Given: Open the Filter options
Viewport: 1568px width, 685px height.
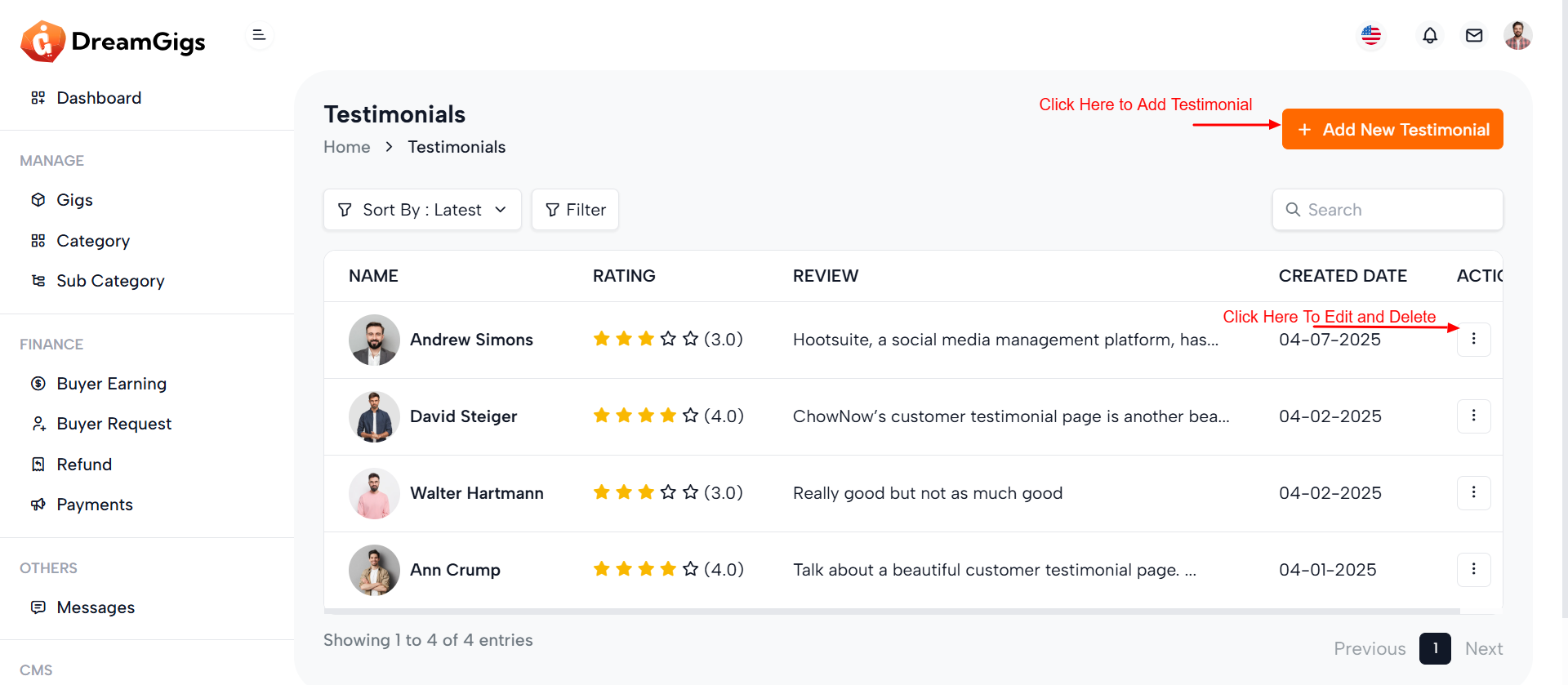Looking at the screenshot, I should pyautogui.click(x=575, y=210).
